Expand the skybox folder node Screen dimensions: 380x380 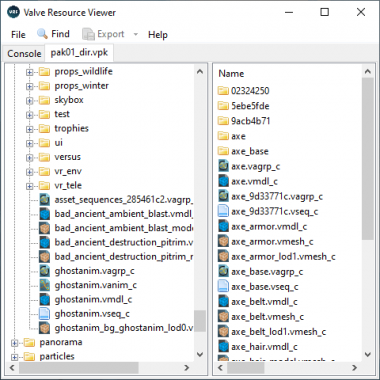tap(30, 100)
